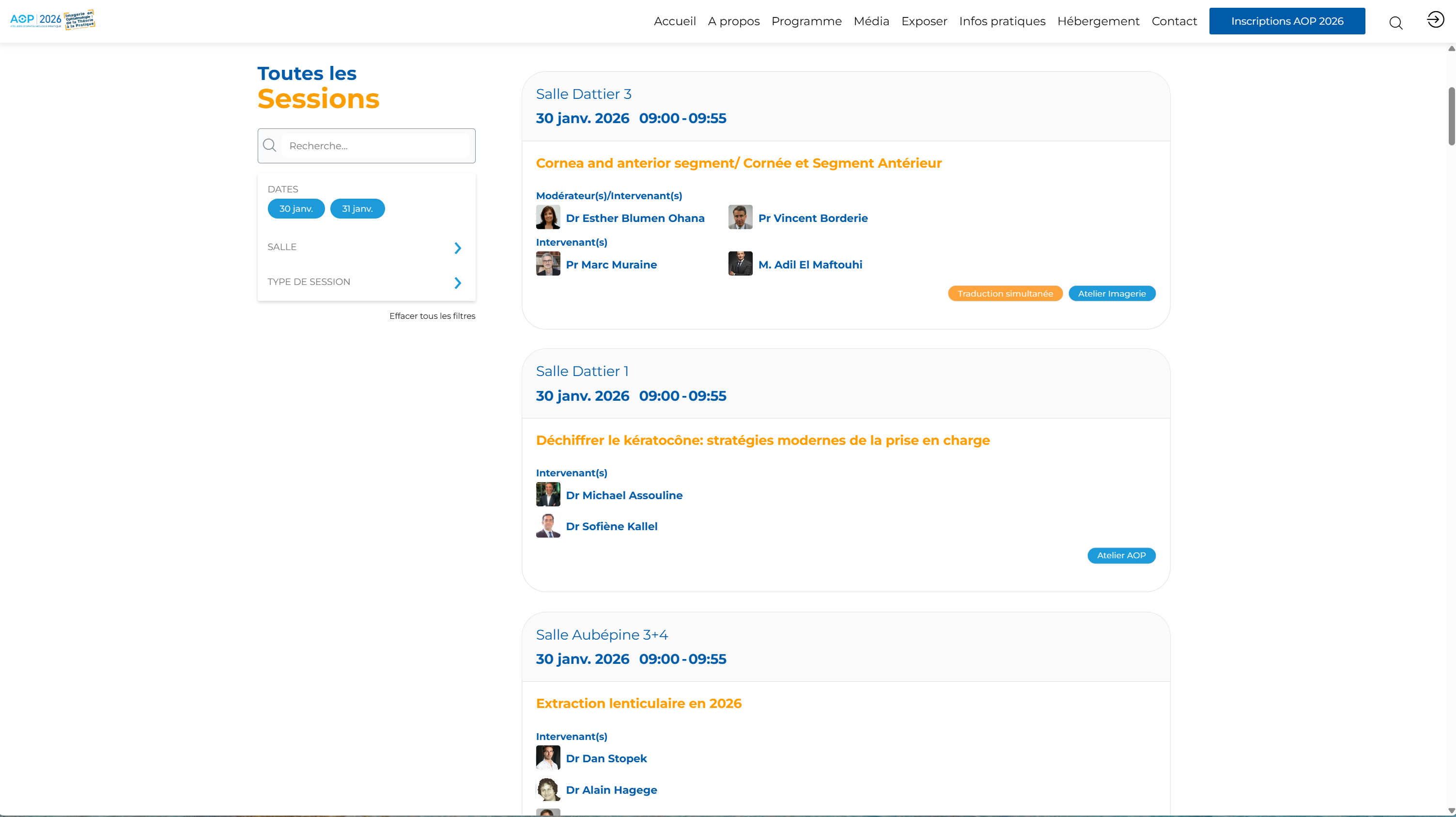Screen dimensions: 1456x817
Task: Click Inscriptions AOP 2026 button
Action: pos(1286,21)
